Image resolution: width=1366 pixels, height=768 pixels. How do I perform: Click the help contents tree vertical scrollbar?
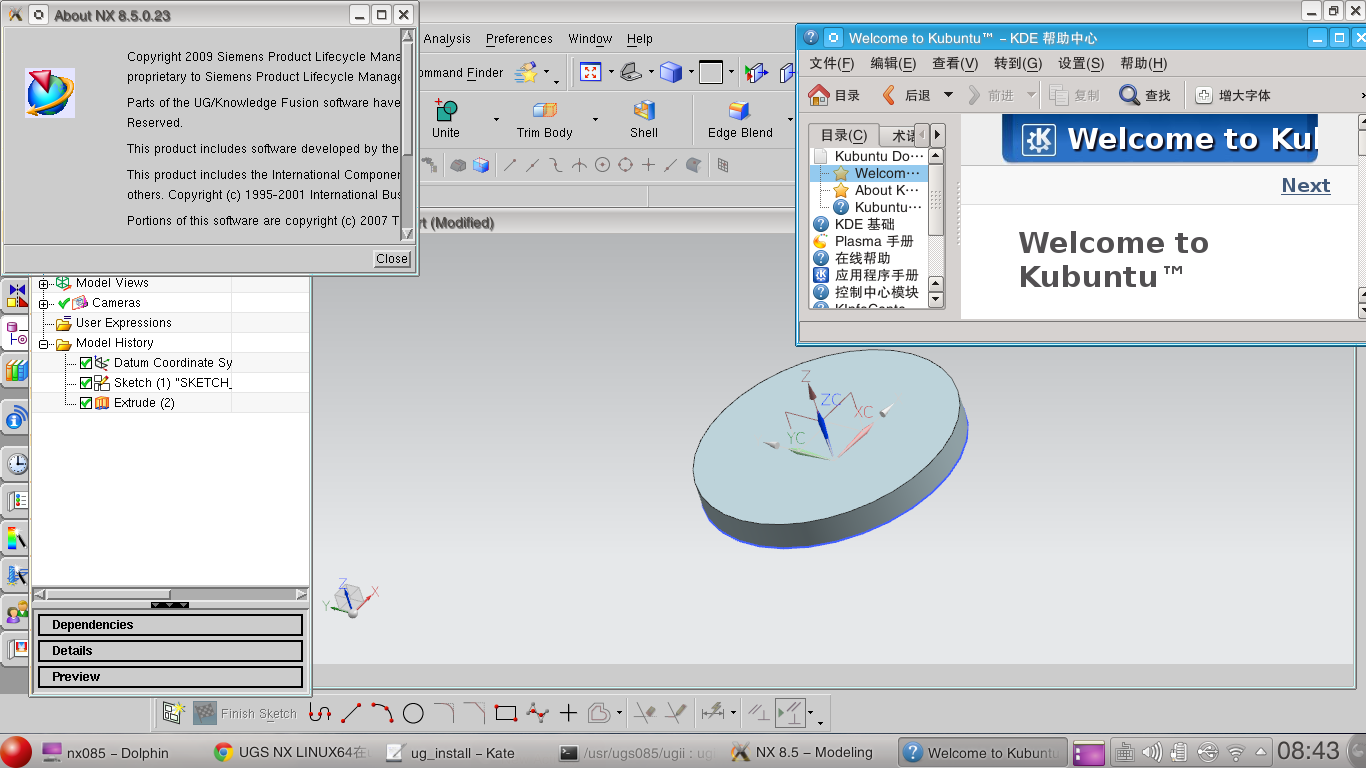tap(936, 228)
